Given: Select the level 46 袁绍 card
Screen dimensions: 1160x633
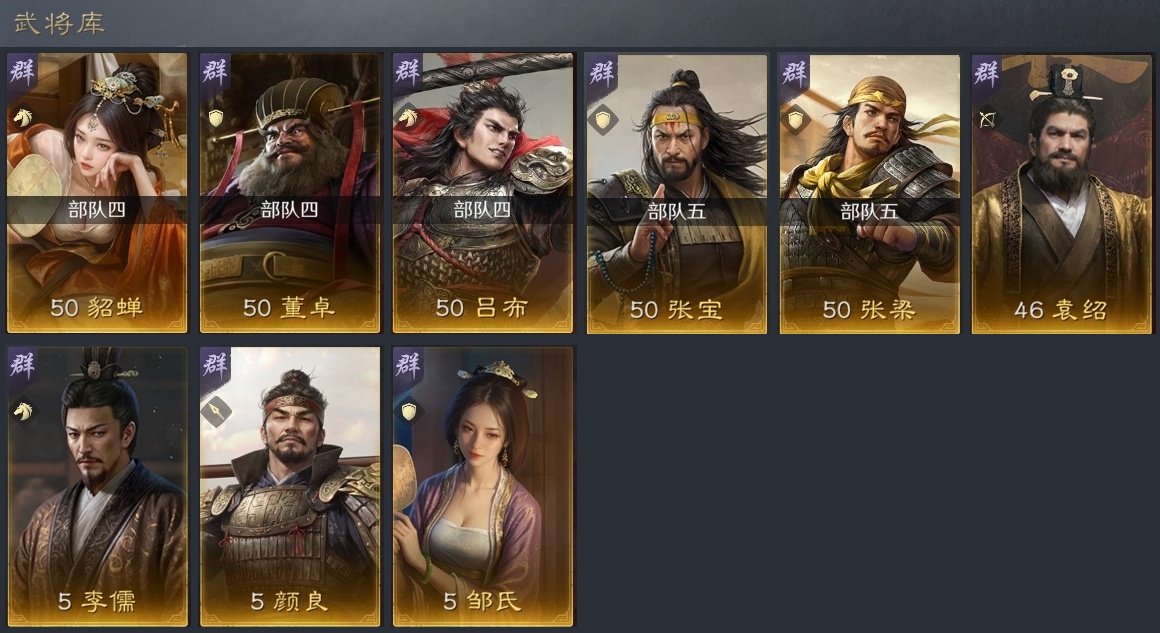Looking at the screenshot, I should click(x=1062, y=194).
